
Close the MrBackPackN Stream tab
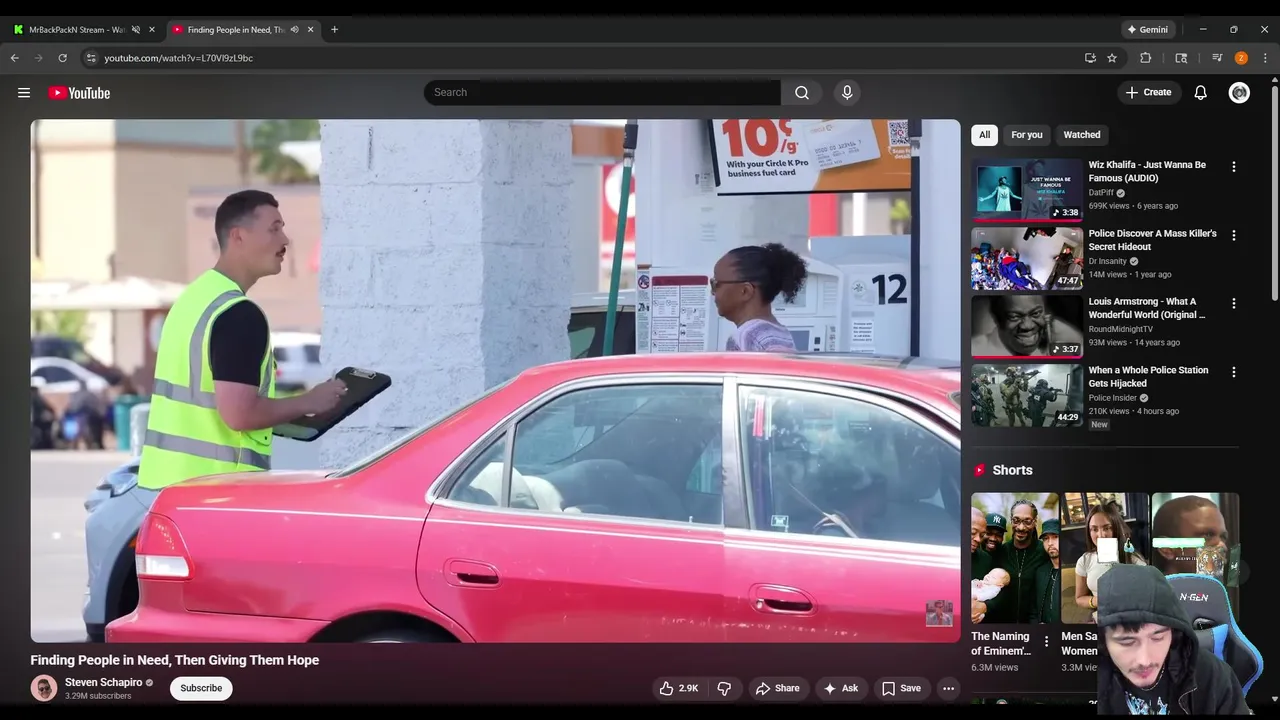click(x=152, y=30)
